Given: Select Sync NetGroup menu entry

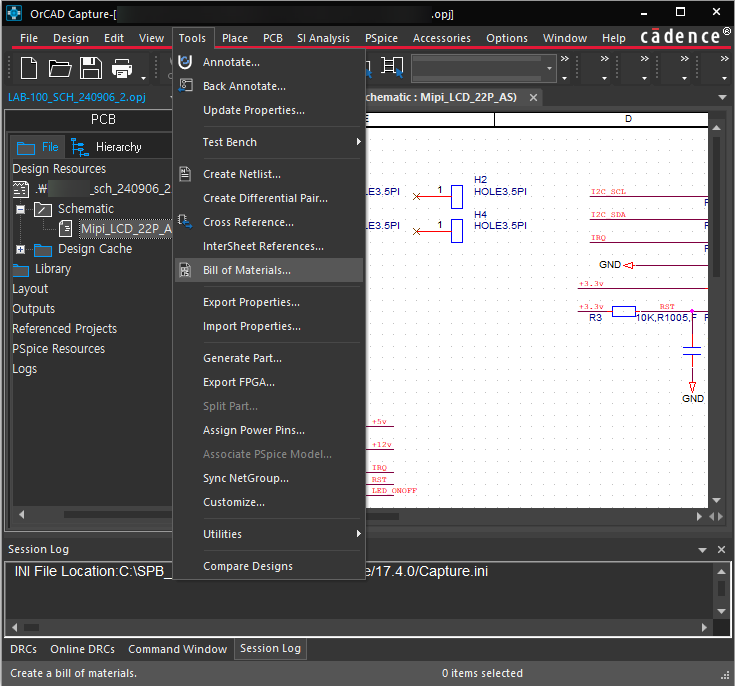Looking at the screenshot, I should click(x=269, y=478).
